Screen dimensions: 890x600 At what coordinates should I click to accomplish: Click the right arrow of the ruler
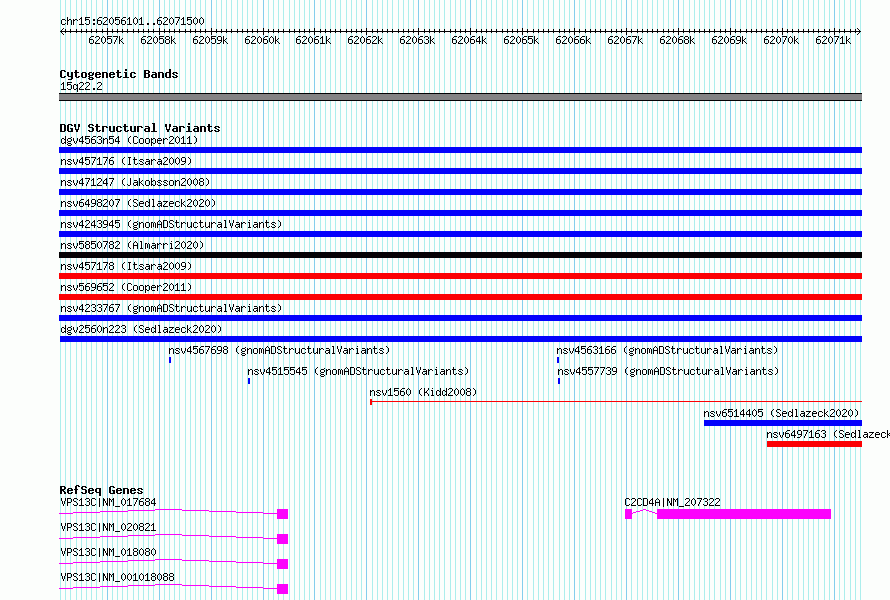coord(859,31)
